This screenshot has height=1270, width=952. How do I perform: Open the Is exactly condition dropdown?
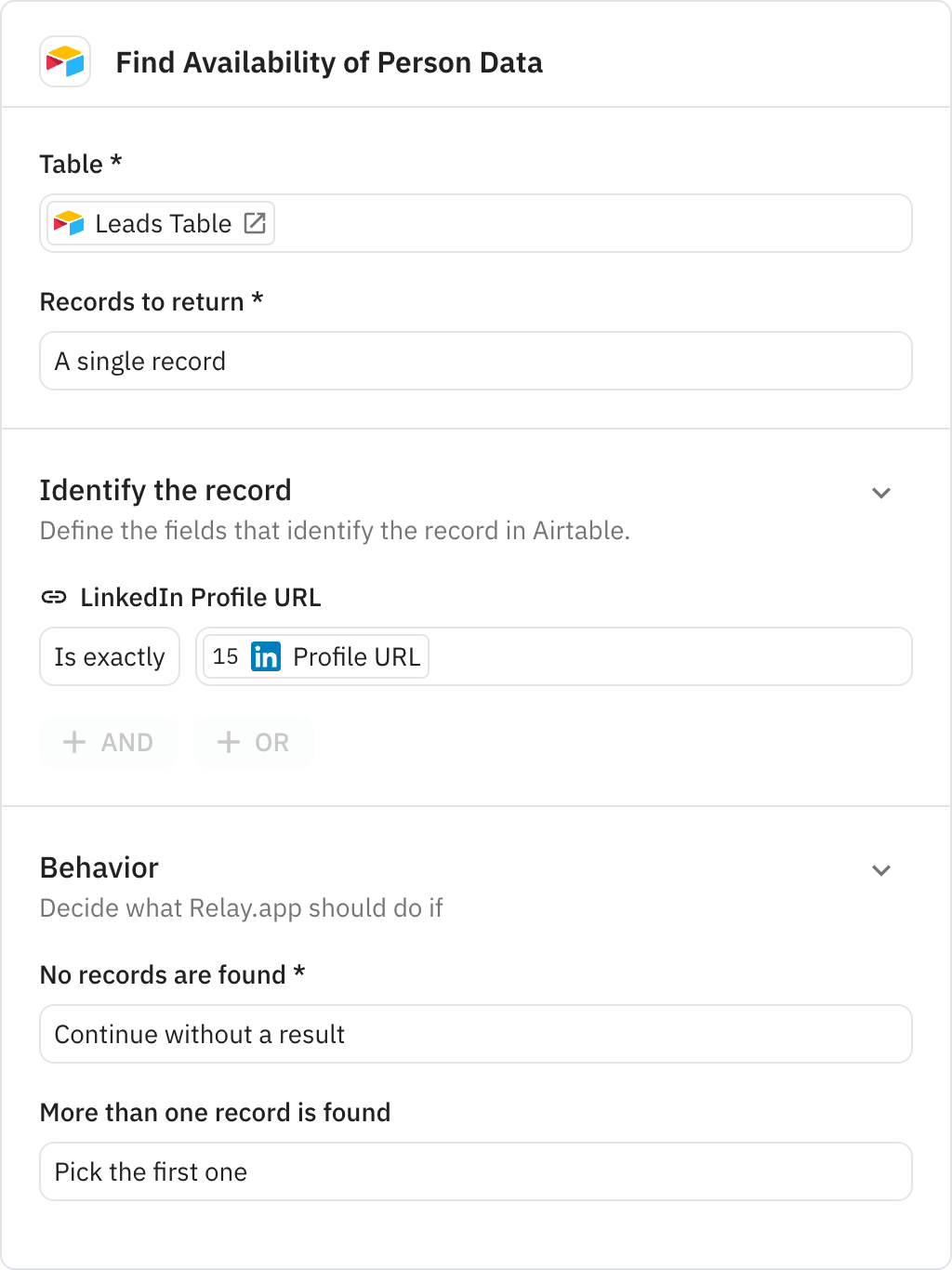click(x=109, y=656)
